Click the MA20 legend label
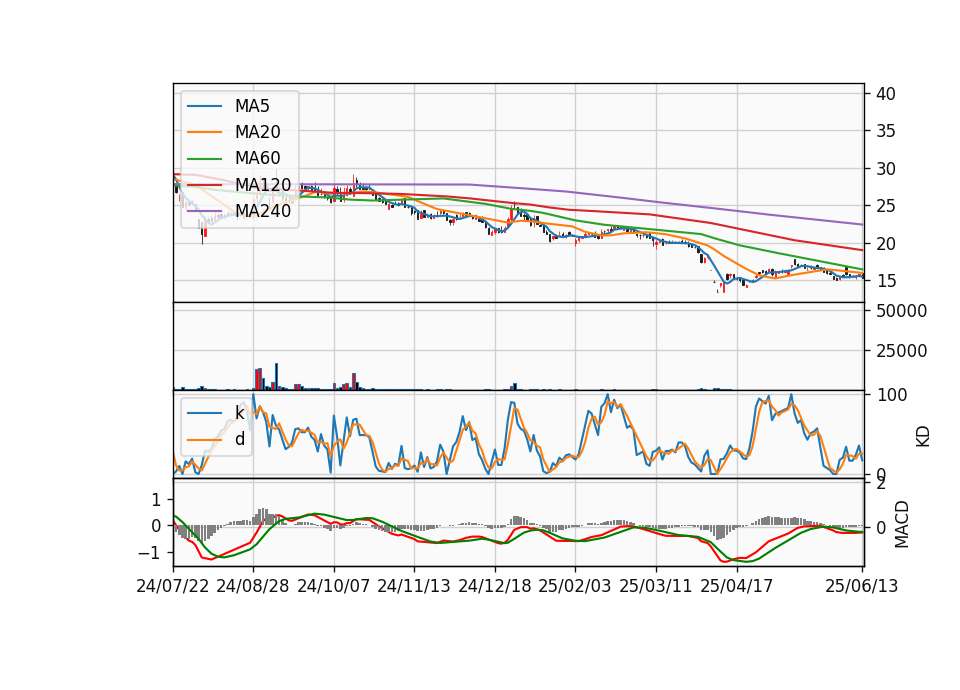 [x=257, y=132]
